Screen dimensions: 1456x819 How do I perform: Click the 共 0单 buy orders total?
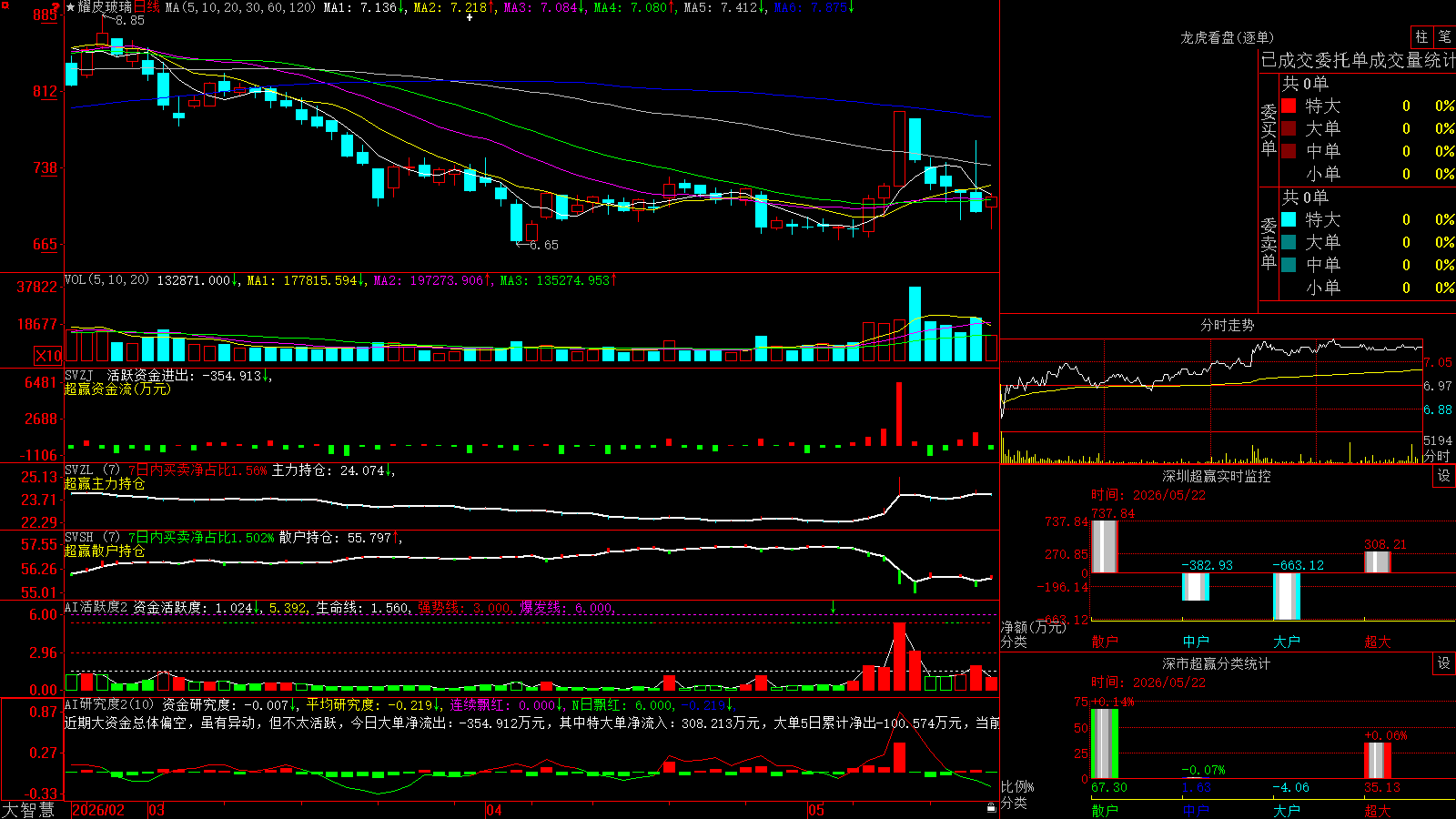1305,84
